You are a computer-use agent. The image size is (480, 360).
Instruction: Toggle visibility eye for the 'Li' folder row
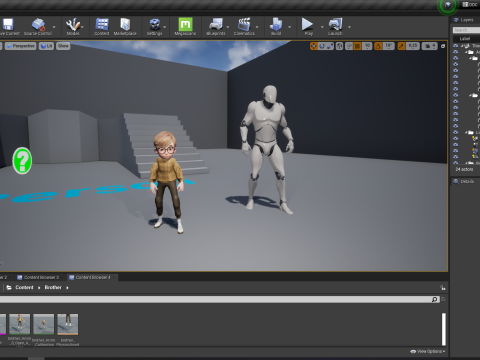[x=456, y=132]
